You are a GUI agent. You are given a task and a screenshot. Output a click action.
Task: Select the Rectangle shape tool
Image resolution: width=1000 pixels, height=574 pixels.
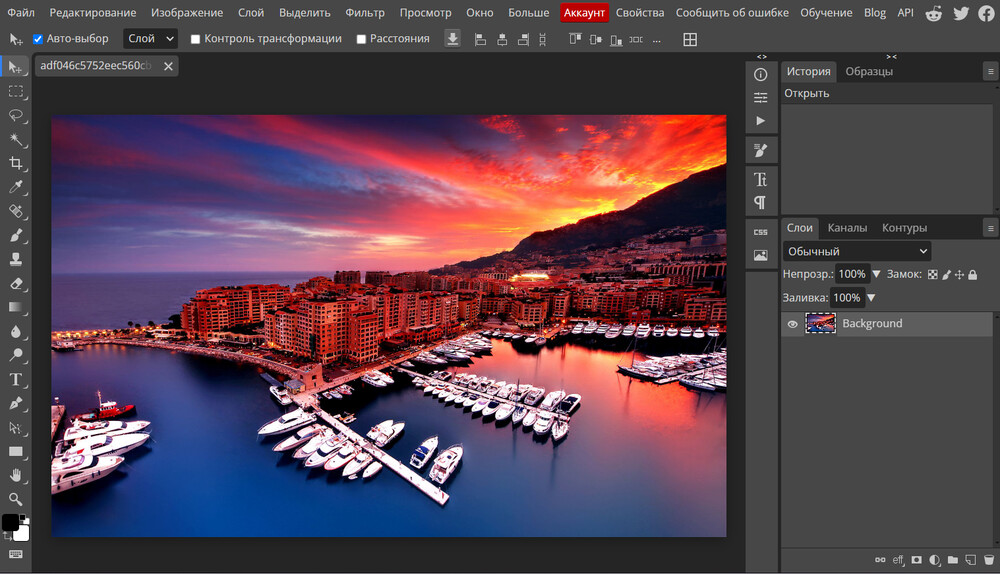(16, 452)
